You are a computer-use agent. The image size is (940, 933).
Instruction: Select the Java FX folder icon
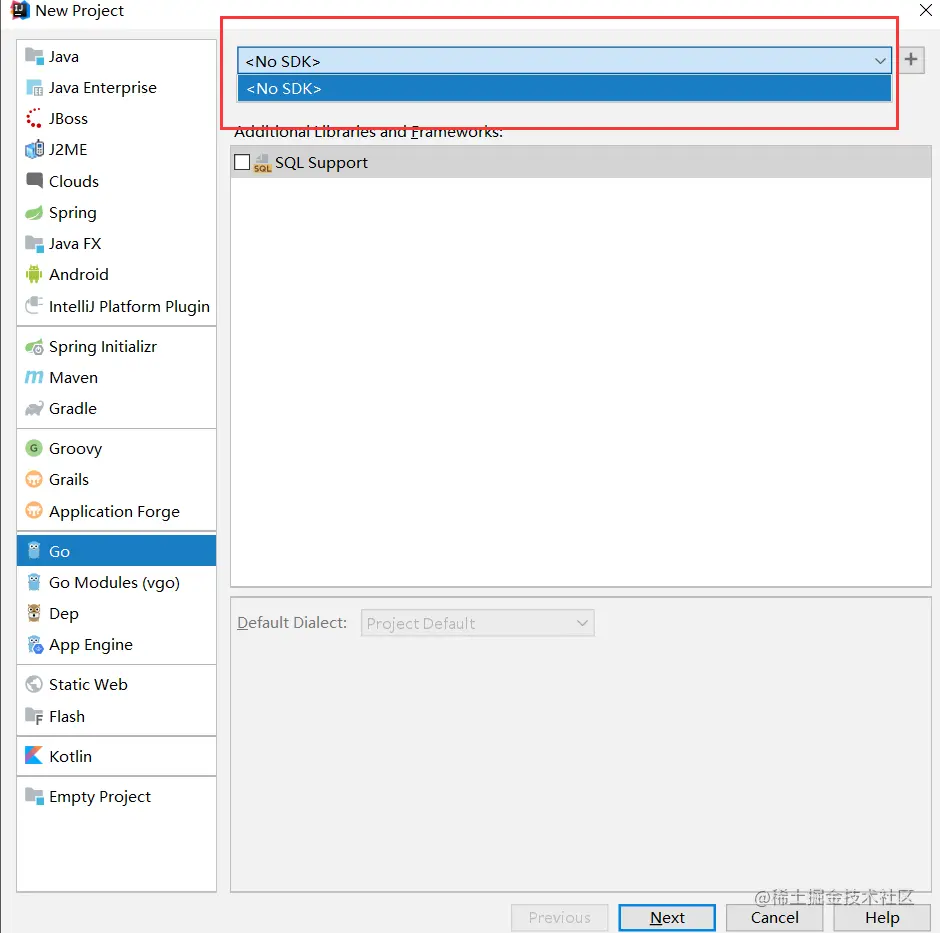click(34, 244)
